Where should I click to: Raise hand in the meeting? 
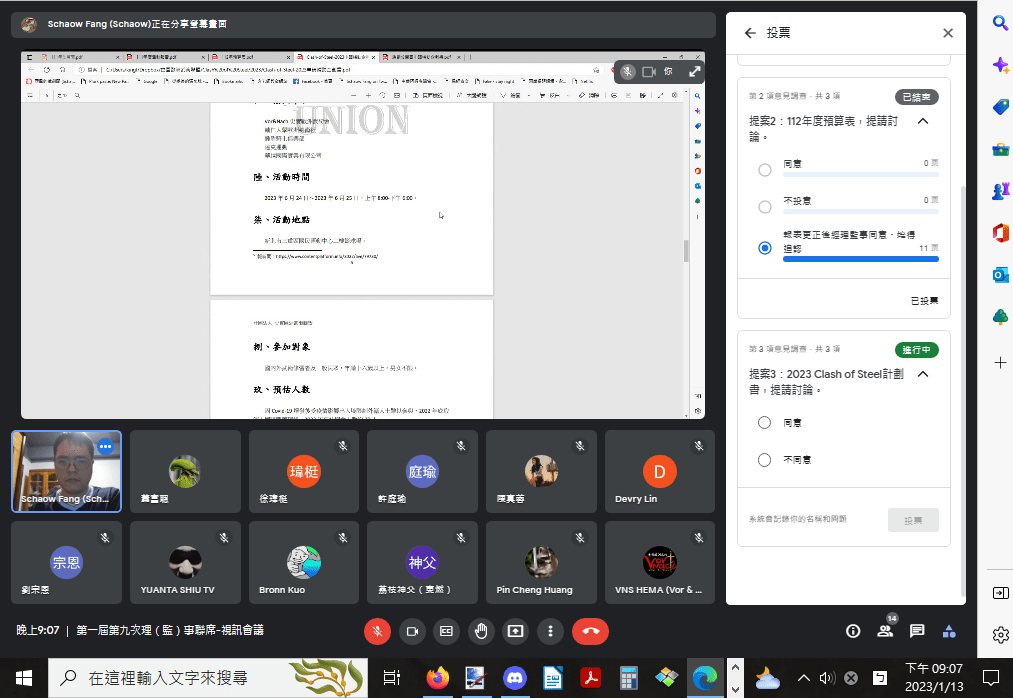[481, 631]
